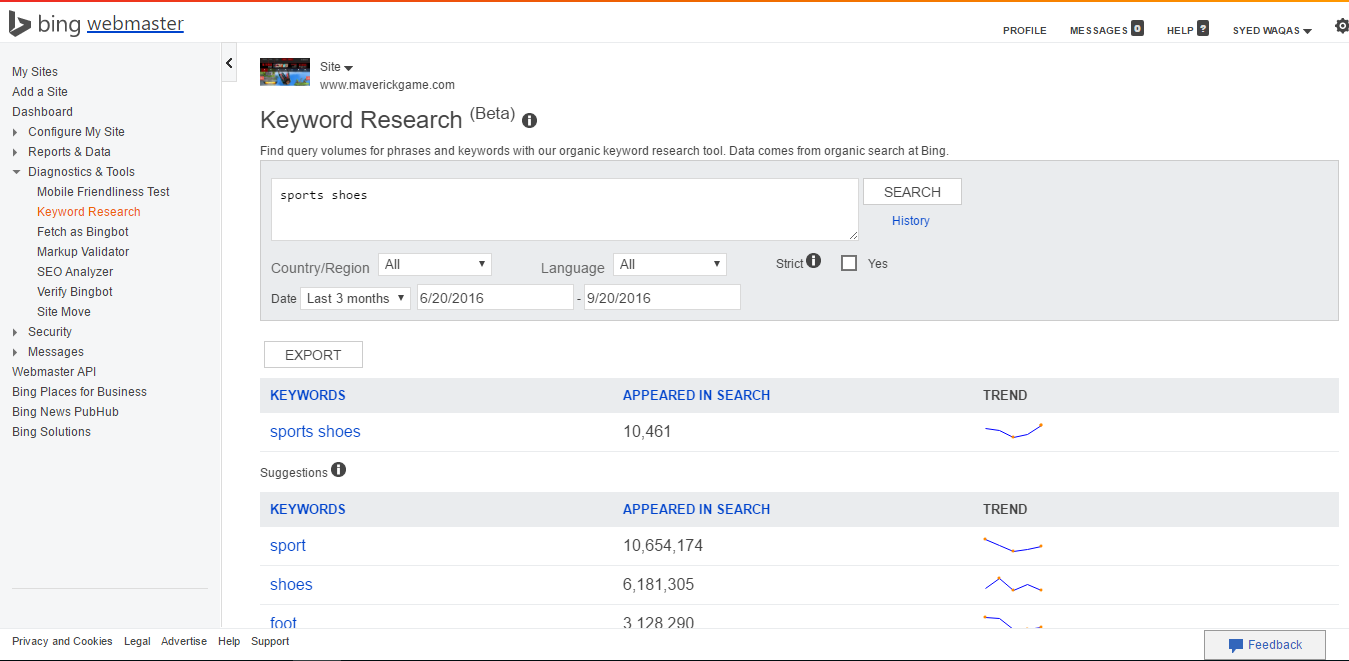View trend sparkline for sports shoes
Screen dimensions: 1349x661
[1013, 431]
